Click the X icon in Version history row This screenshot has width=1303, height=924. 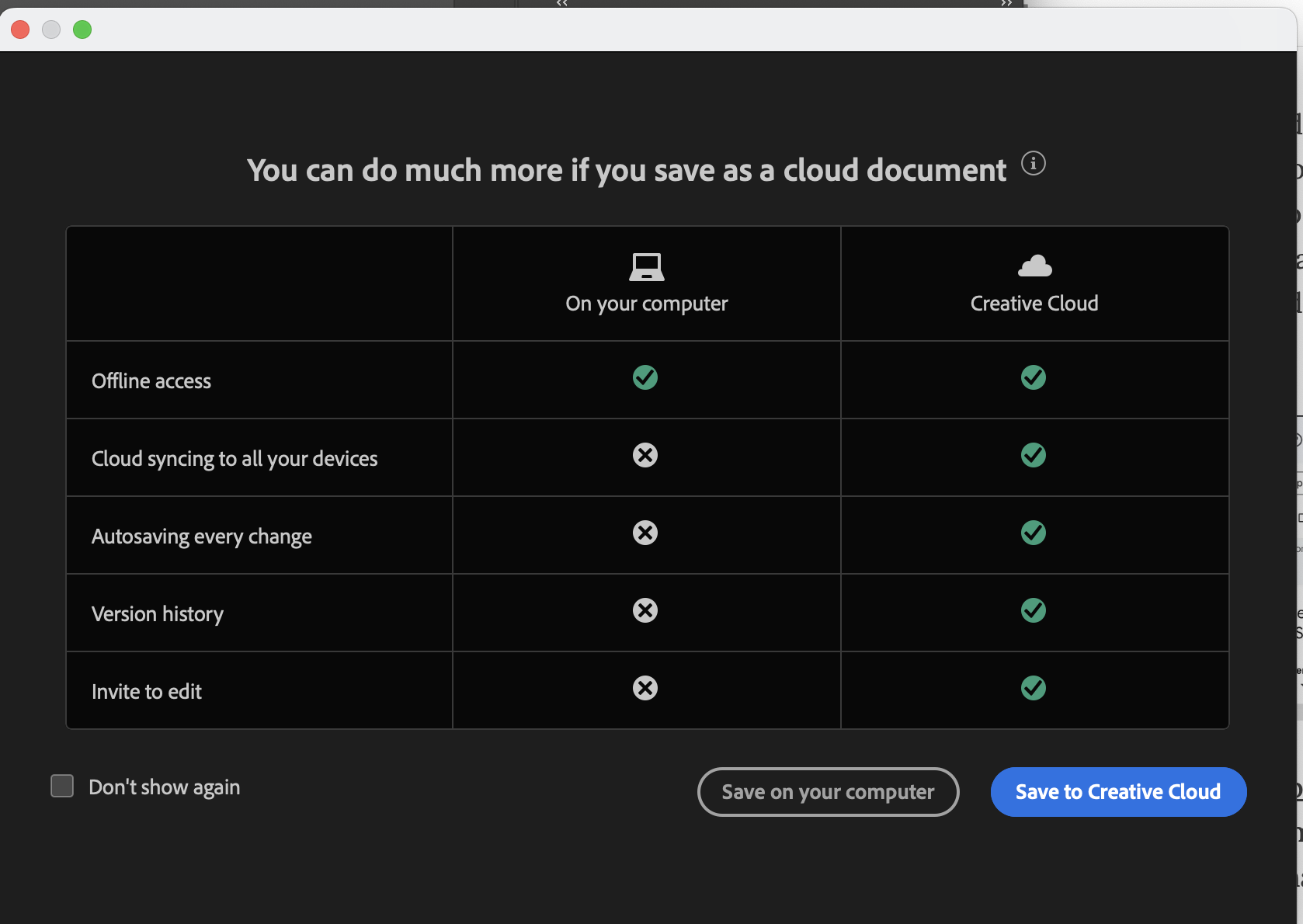point(645,610)
